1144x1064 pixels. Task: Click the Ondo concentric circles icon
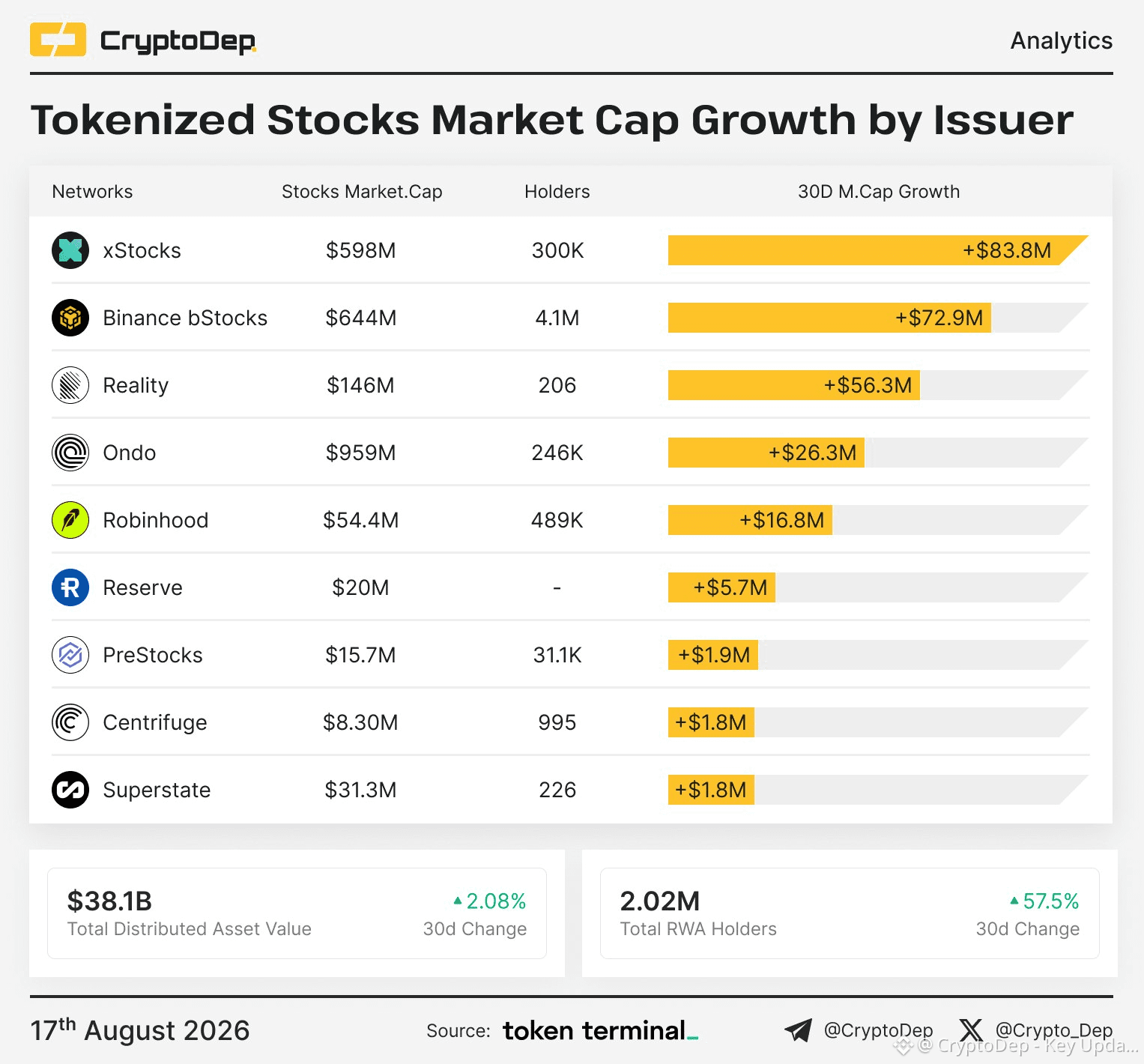click(x=70, y=453)
